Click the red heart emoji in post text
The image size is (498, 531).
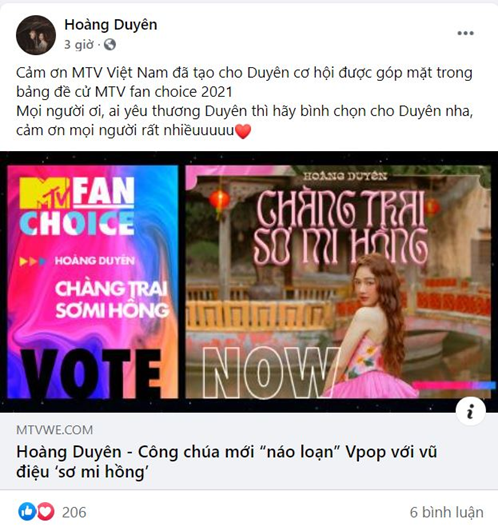[x=243, y=131]
